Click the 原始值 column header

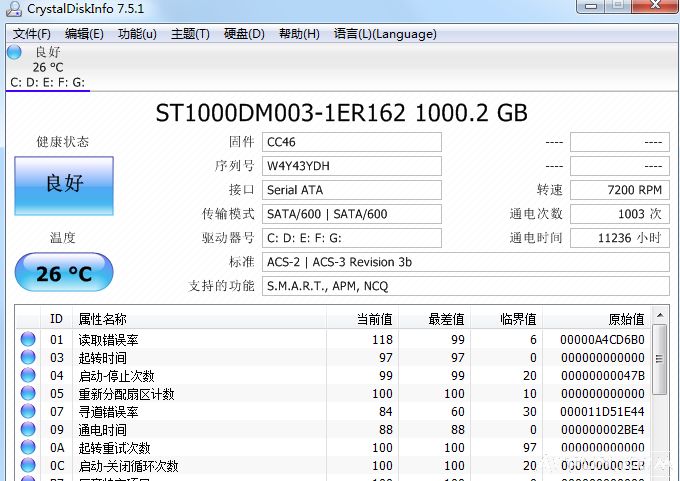(x=626, y=319)
